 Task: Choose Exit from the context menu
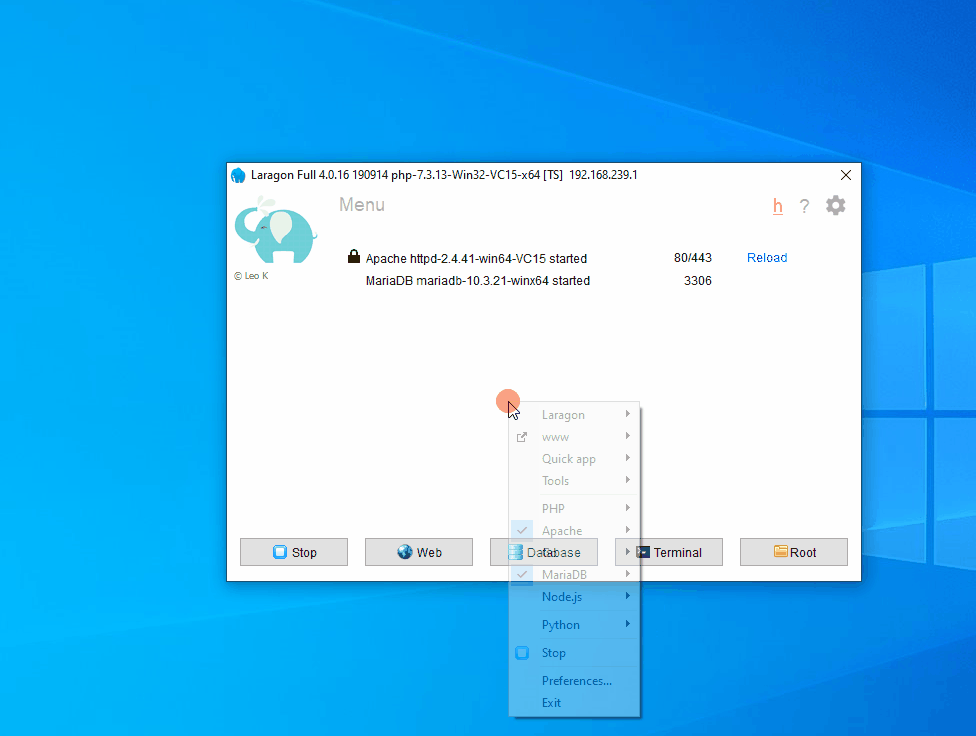coord(575,702)
